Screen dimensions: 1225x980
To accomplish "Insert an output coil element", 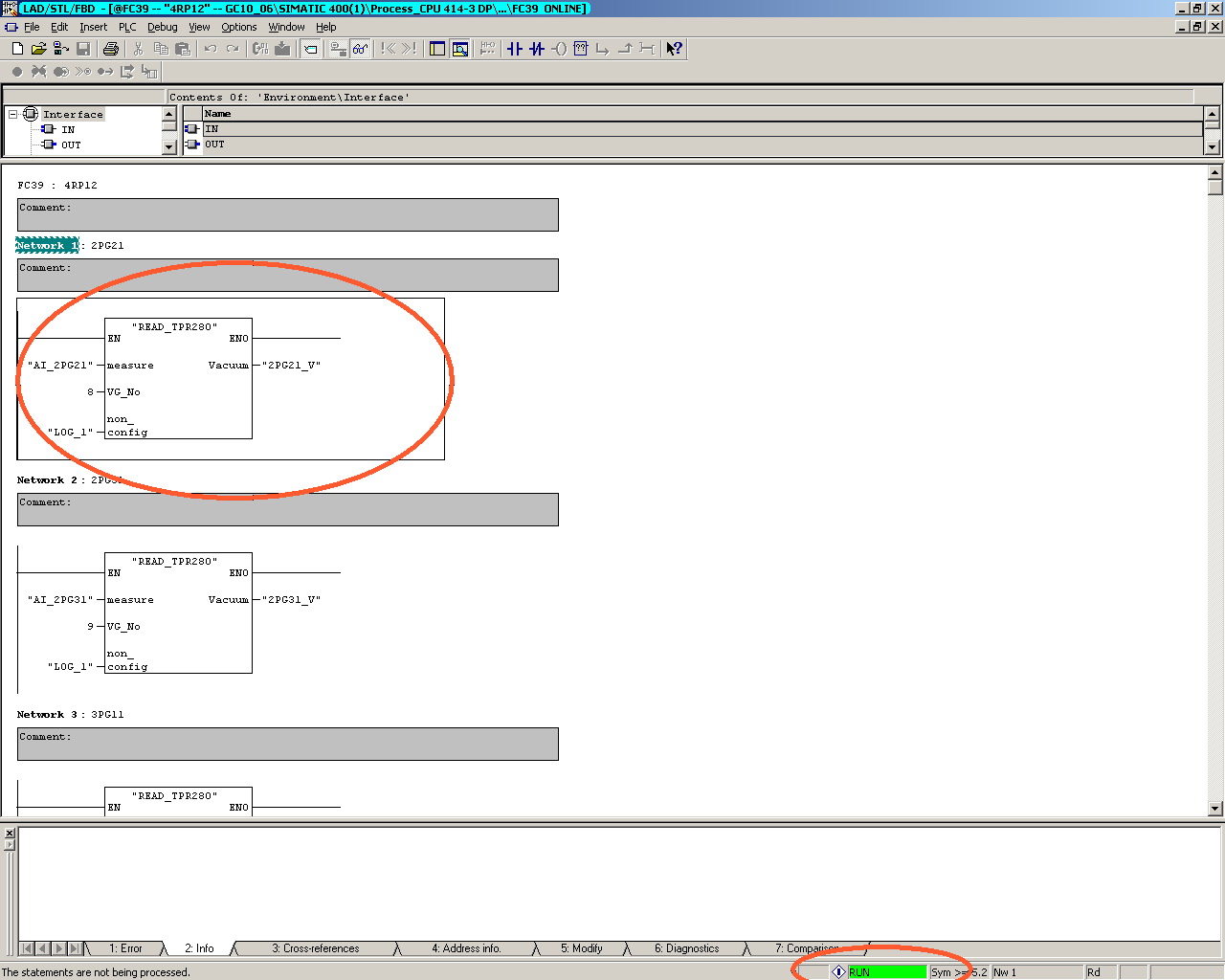I will [559, 49].
